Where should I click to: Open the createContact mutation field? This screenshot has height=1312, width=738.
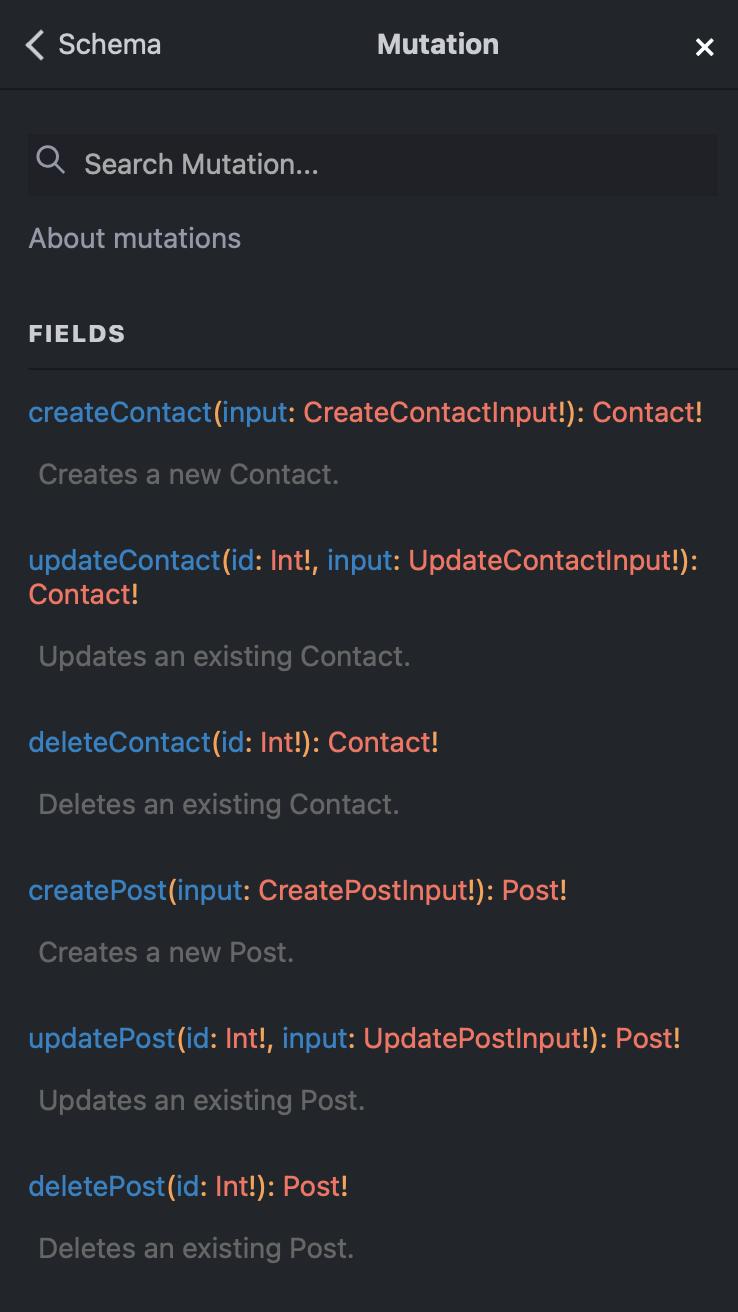click(119, 412)
